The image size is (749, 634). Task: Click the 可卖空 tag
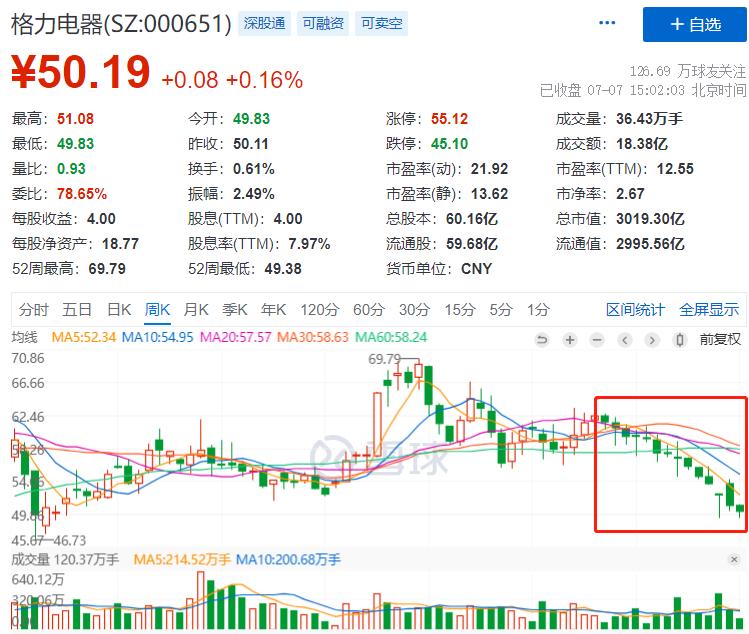[x=381, y=23]
